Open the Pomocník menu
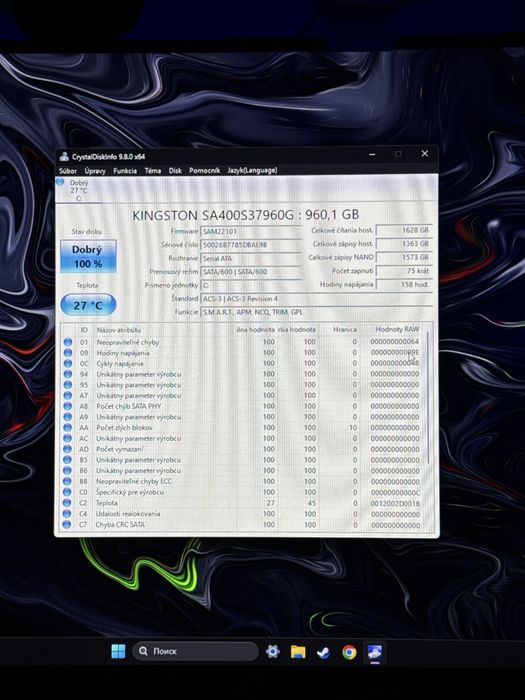 (x=204, y=171)
